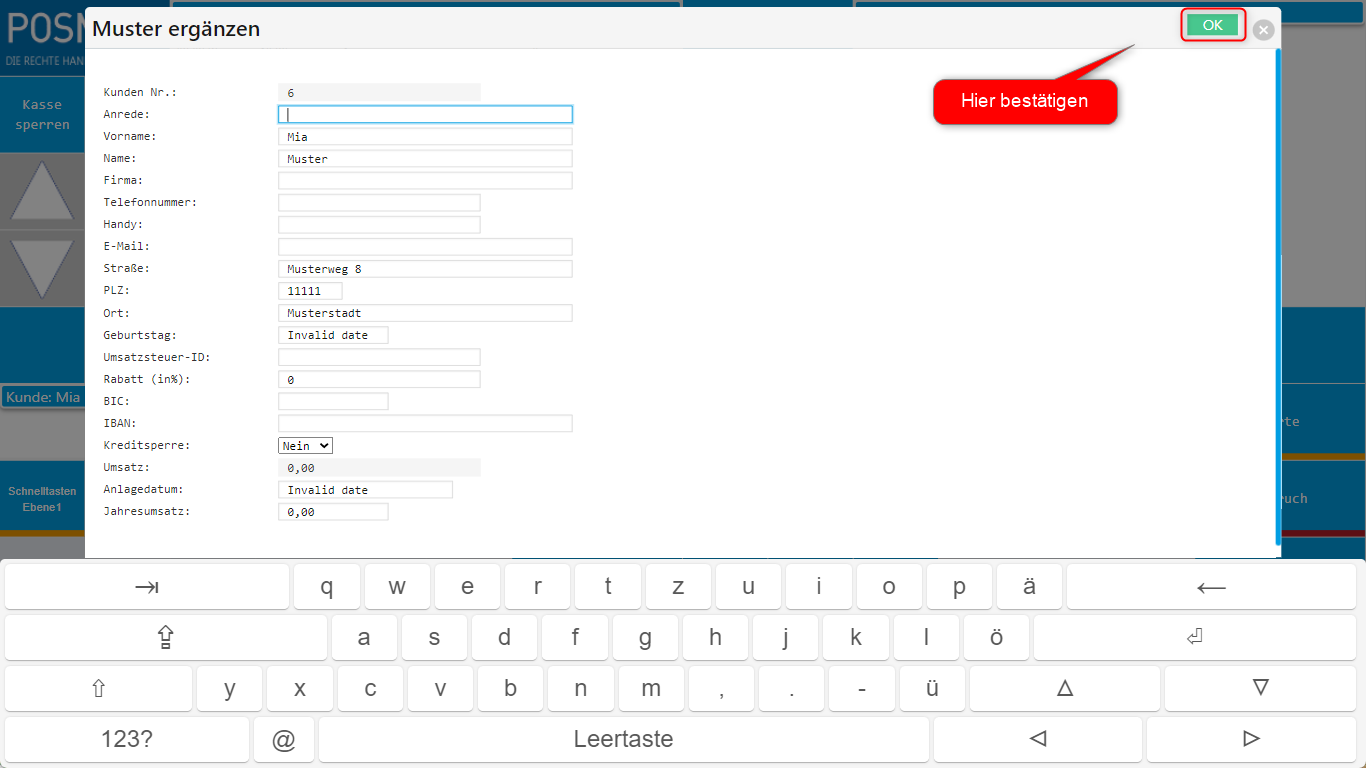Click the Anrede input field
1366x768 pixels.
pyautogui.click(x=425, y=114)
